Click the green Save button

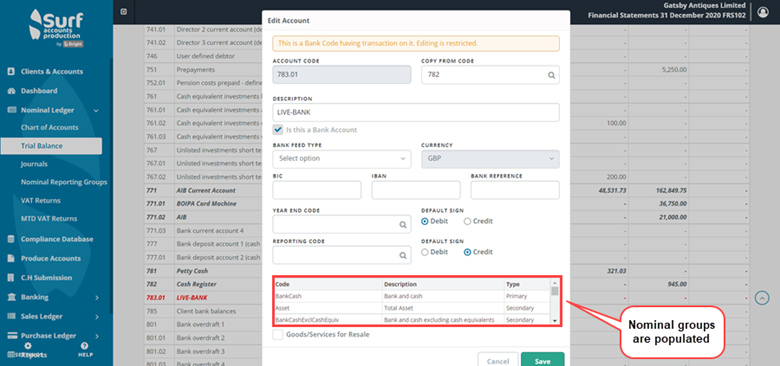(543, 360)
